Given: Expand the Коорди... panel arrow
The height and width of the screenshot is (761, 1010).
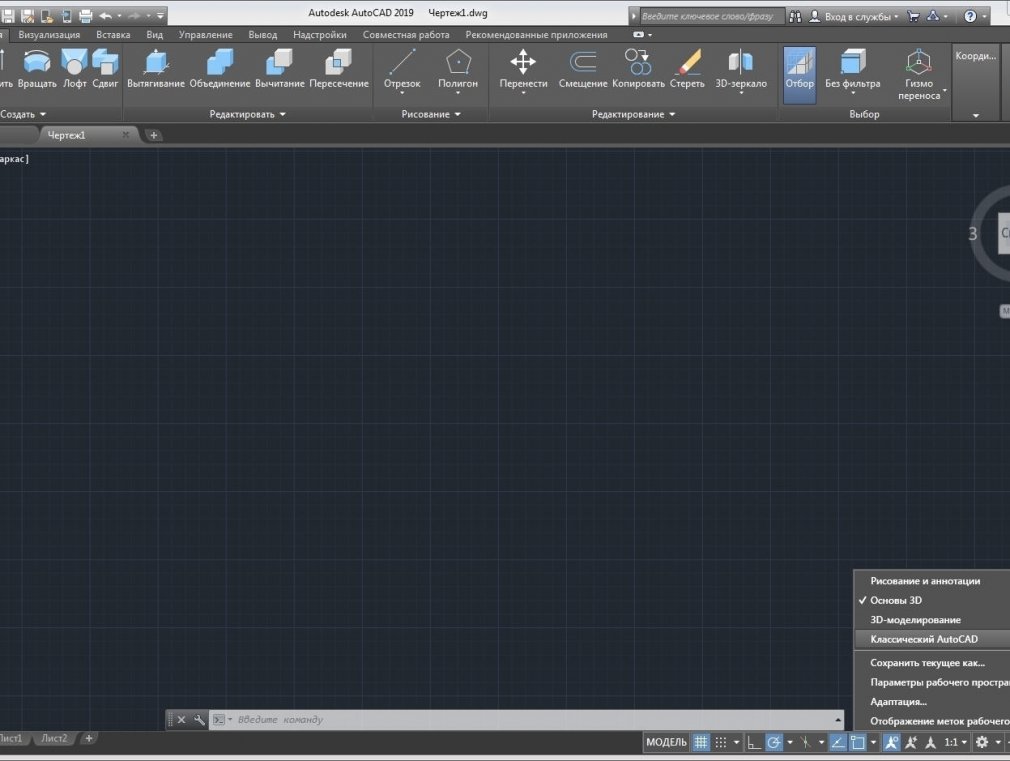Looking at the screenshot, I should pos(976,115).
